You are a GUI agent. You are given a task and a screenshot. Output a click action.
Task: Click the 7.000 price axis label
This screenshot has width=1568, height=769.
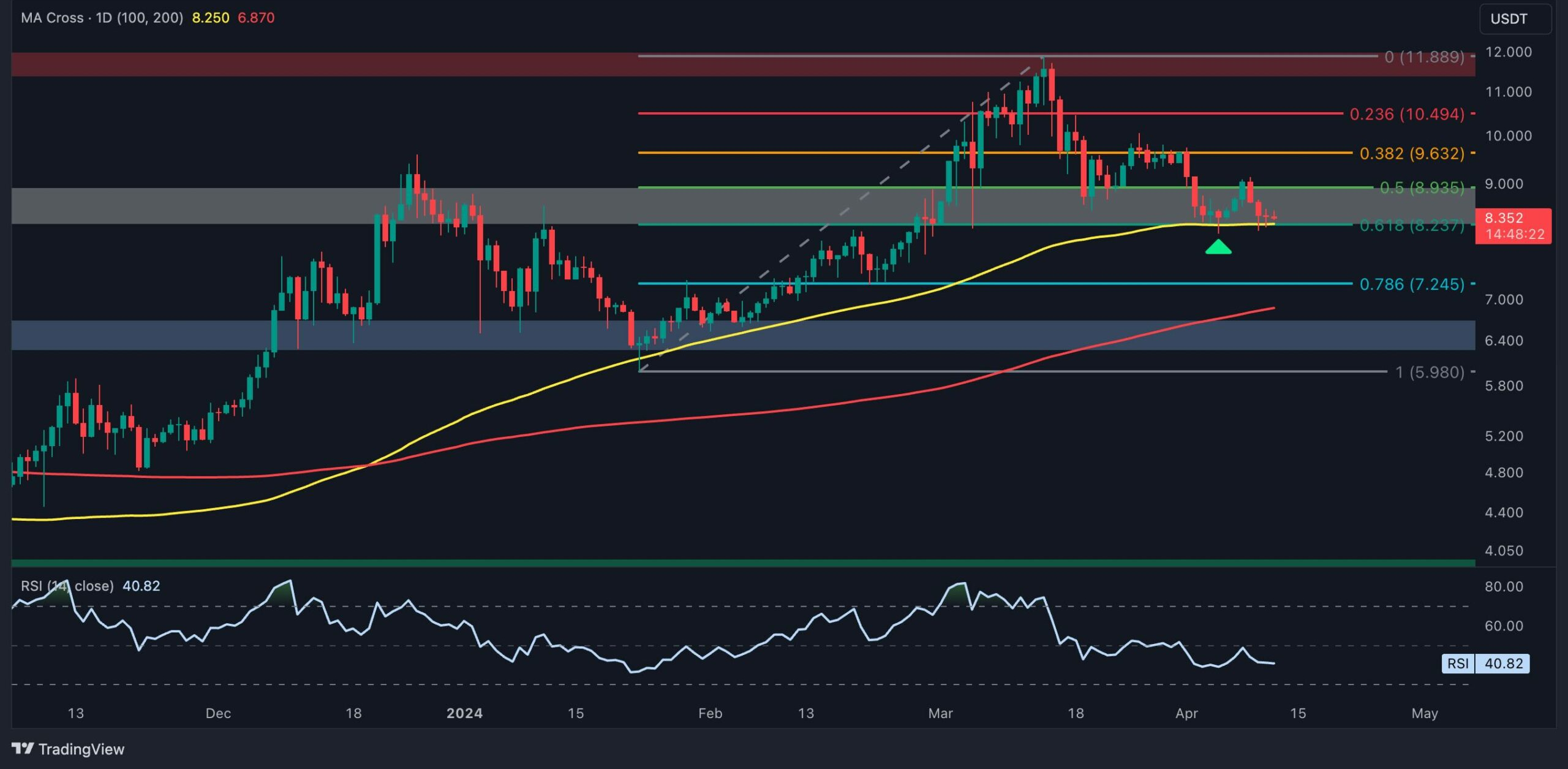1504,300
